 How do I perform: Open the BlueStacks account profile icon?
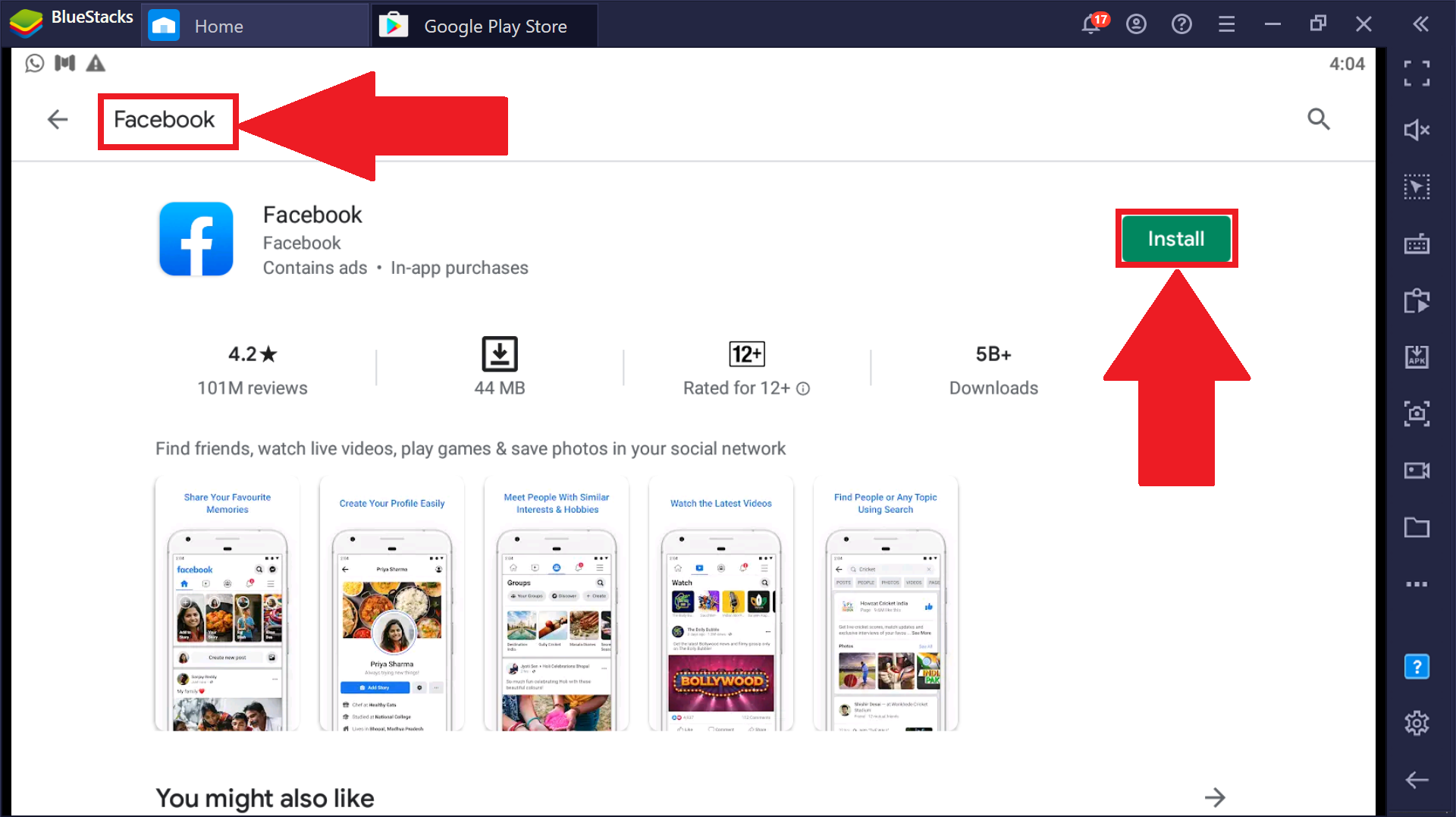coord(1136,24)
